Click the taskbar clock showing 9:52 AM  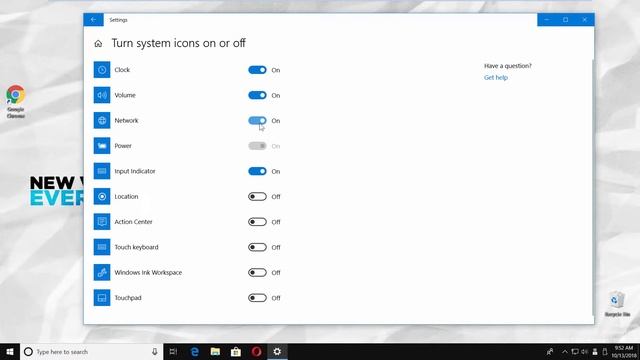[x=623, y=351]
